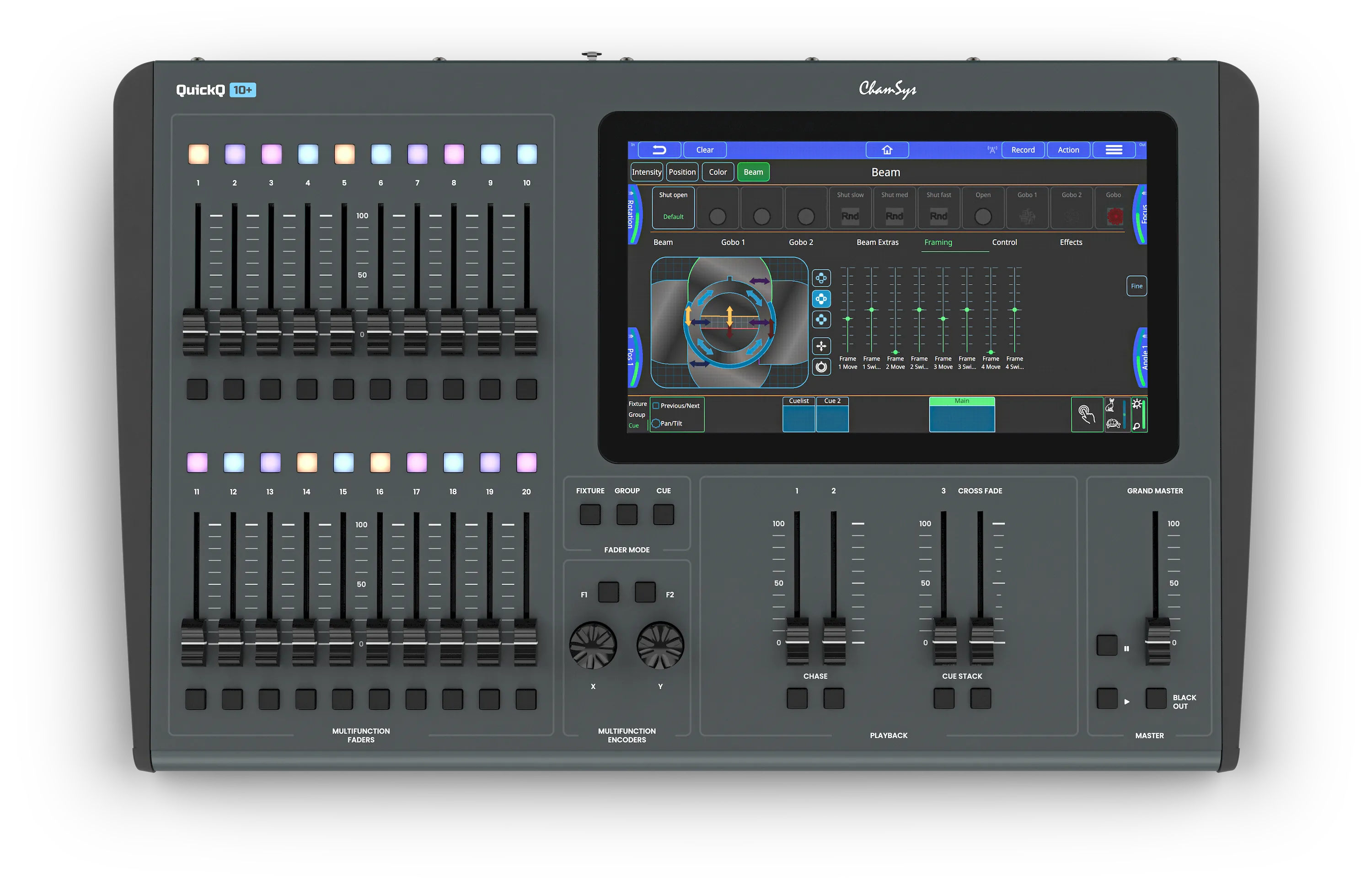Toggle the Fine button

(x=1136, y=286)
